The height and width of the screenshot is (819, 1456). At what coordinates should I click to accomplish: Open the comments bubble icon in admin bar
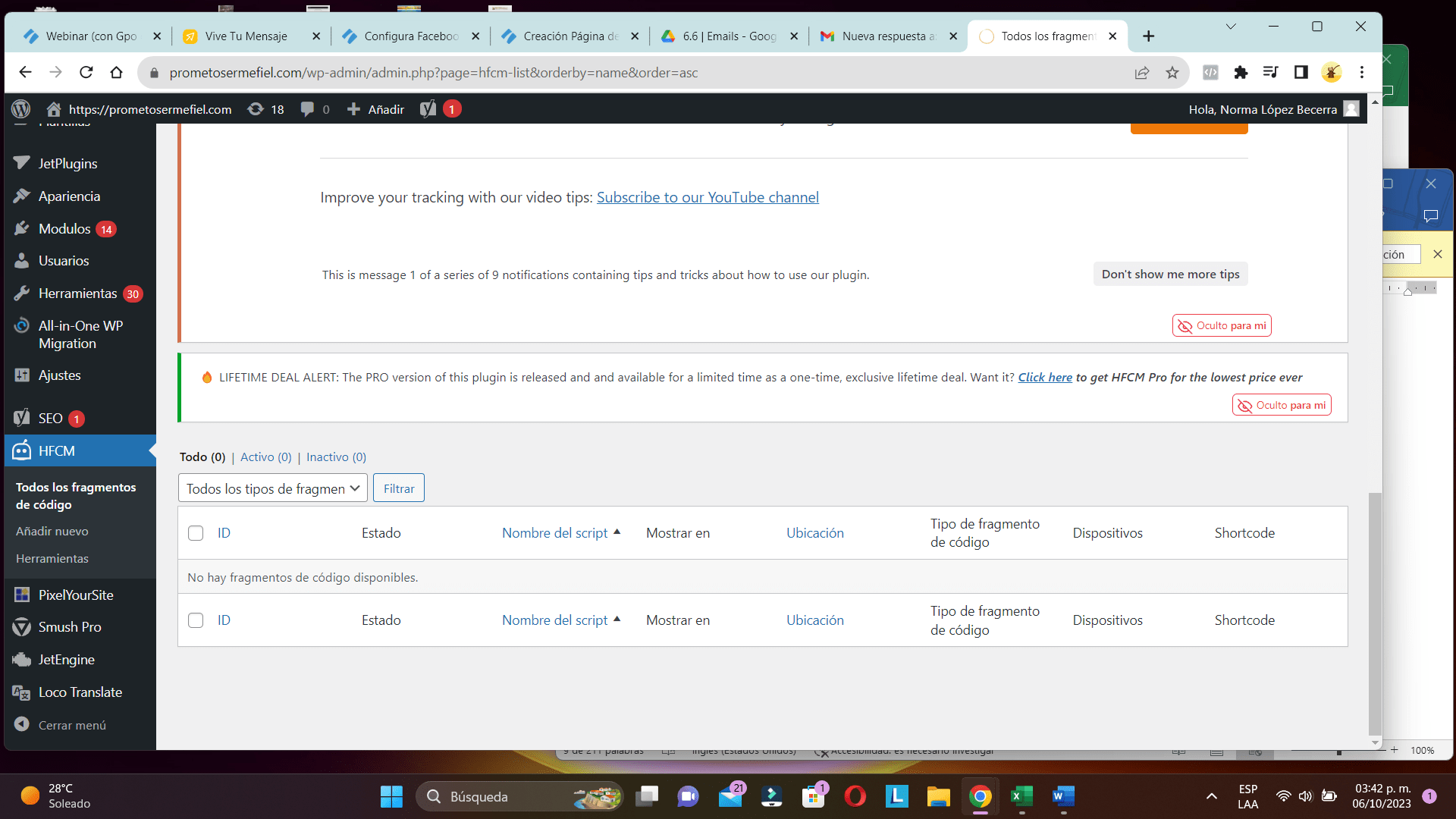click(x=315, y=109)
